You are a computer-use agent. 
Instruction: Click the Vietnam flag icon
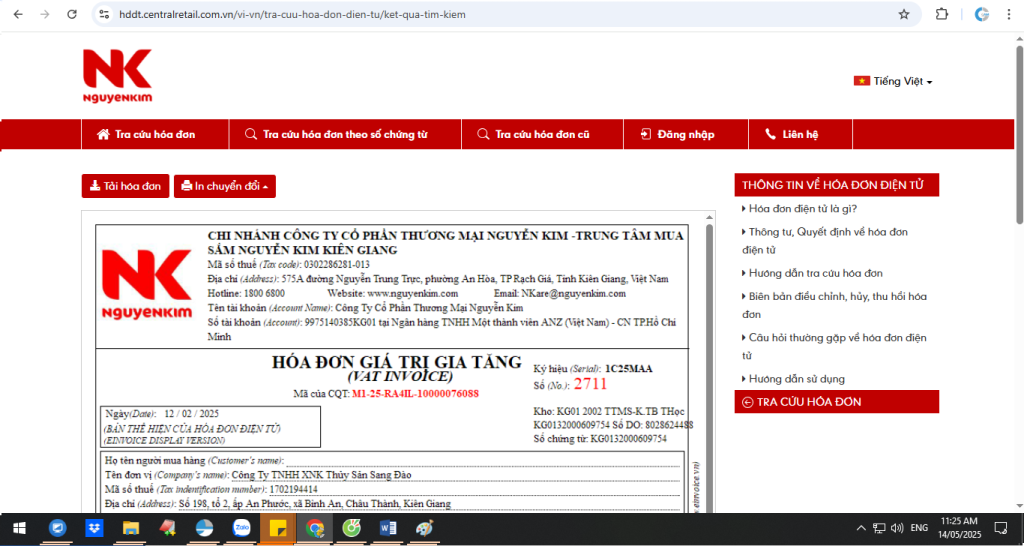(861, 81)
